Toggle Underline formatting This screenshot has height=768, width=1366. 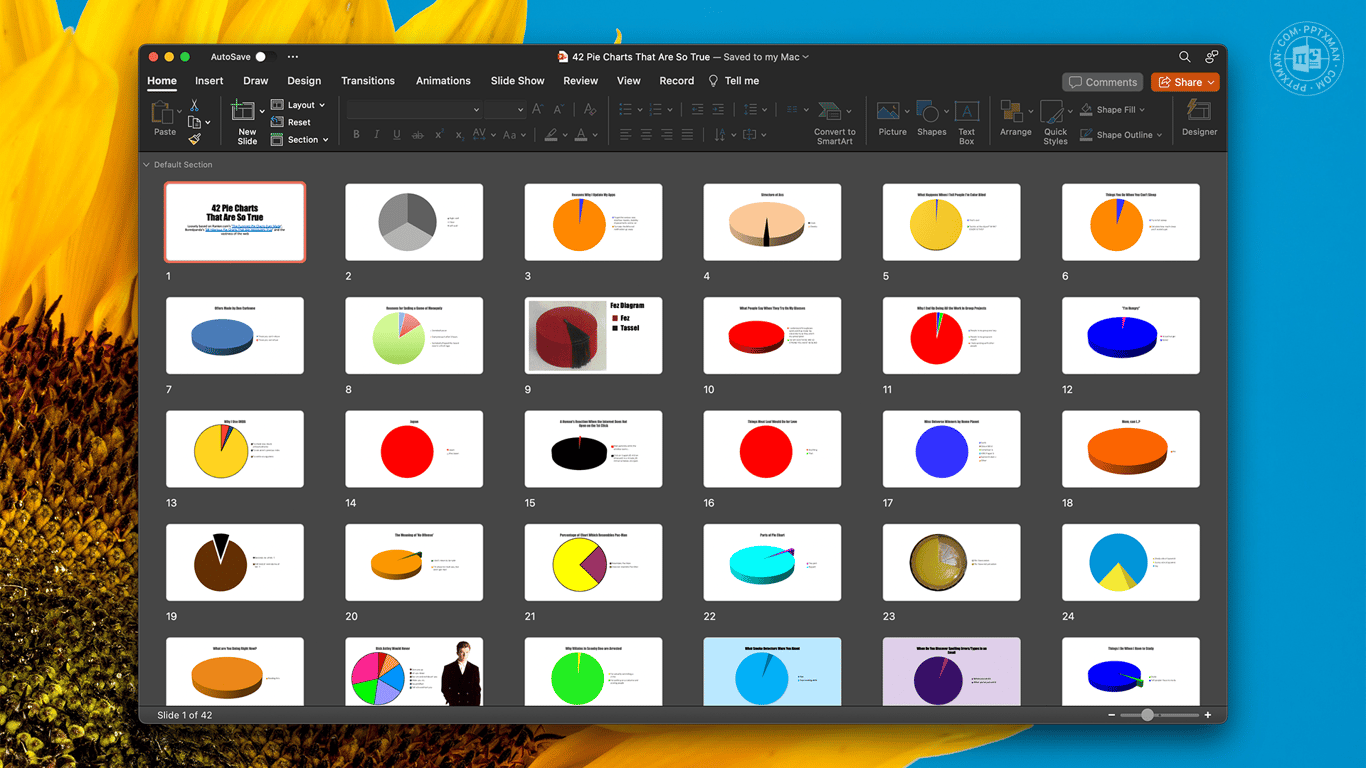397,135
